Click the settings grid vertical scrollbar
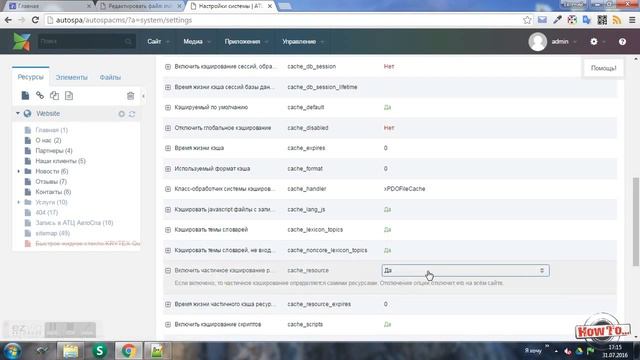This screenshot has width=640, height=360. point(636,221)
